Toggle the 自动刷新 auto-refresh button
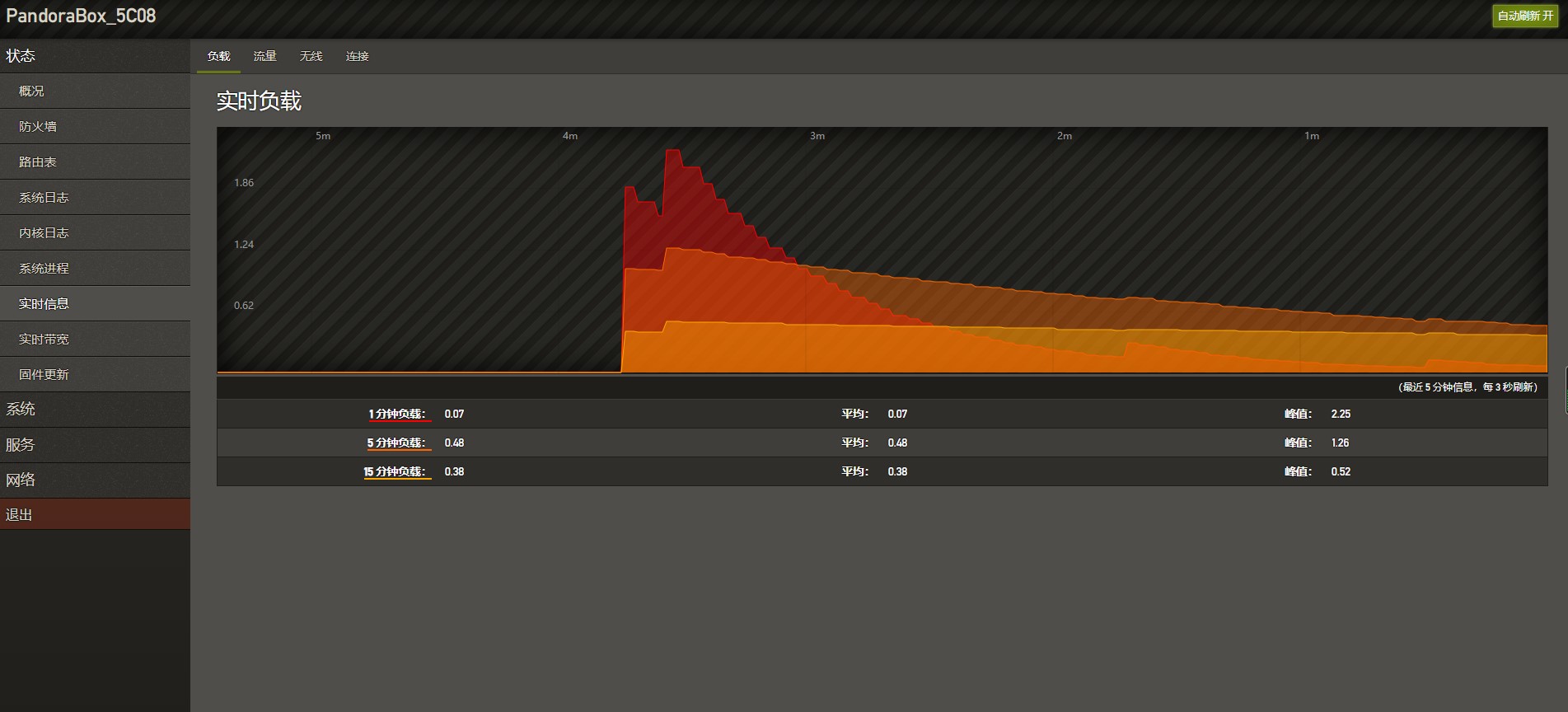 [1525, 16]
